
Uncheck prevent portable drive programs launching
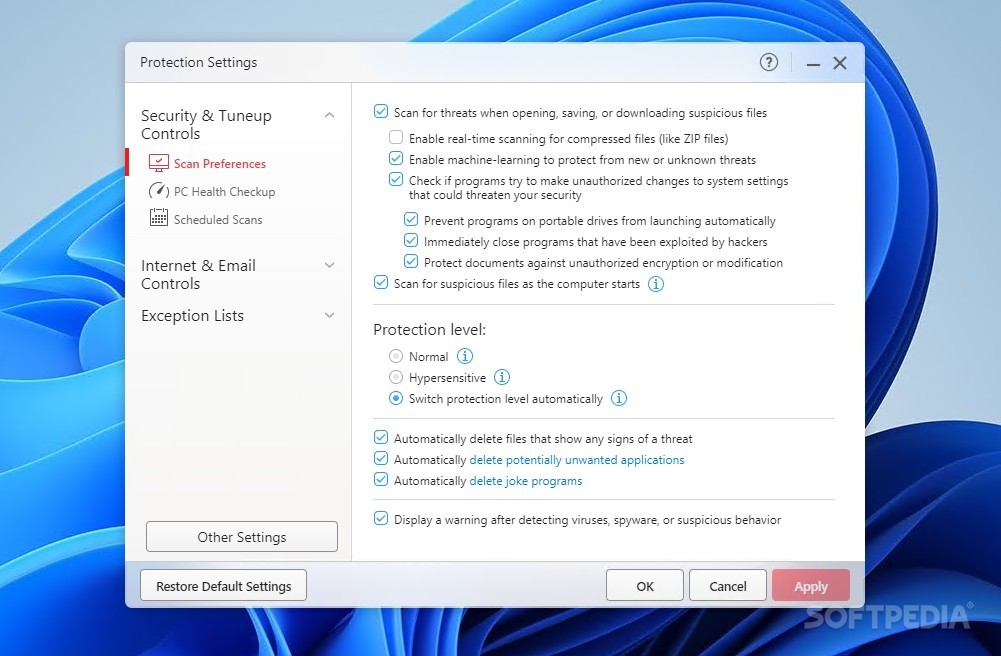coord(411,220)
